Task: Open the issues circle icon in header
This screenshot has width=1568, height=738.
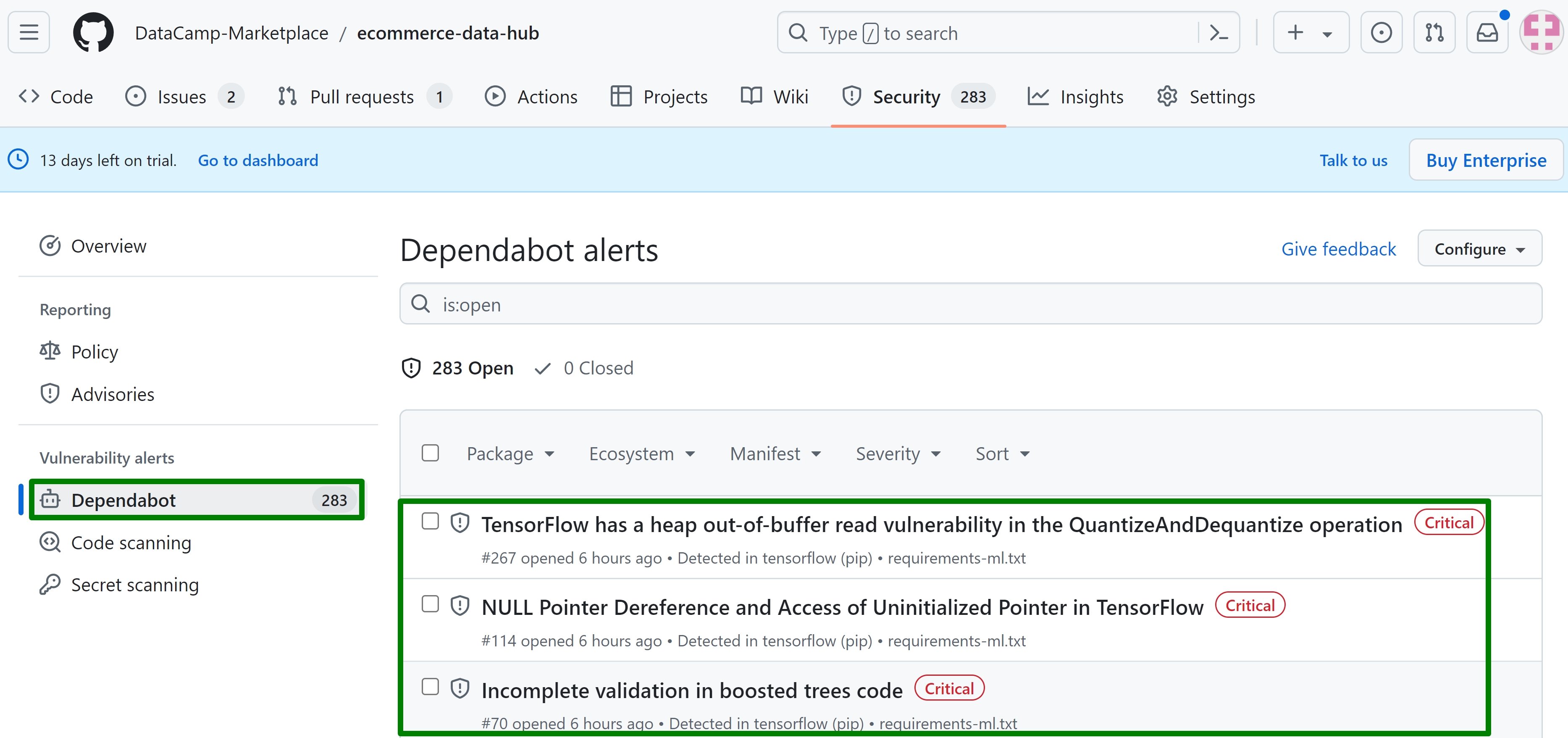Action: [1381, 32]
